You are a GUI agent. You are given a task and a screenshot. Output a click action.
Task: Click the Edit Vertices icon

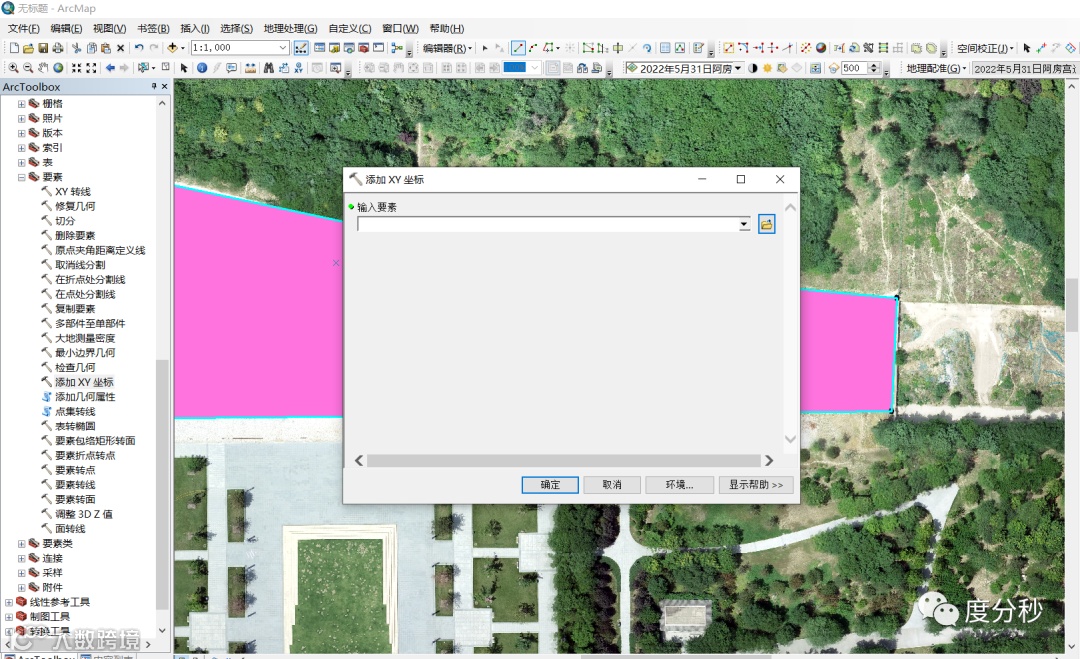click(588, 48)
